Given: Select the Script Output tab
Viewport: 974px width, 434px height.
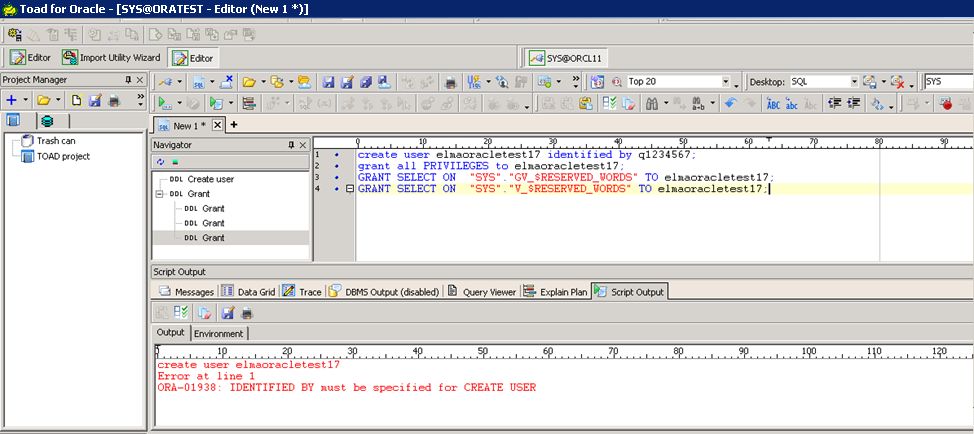Looking at the screenshot, I should [x=630, y=292].
